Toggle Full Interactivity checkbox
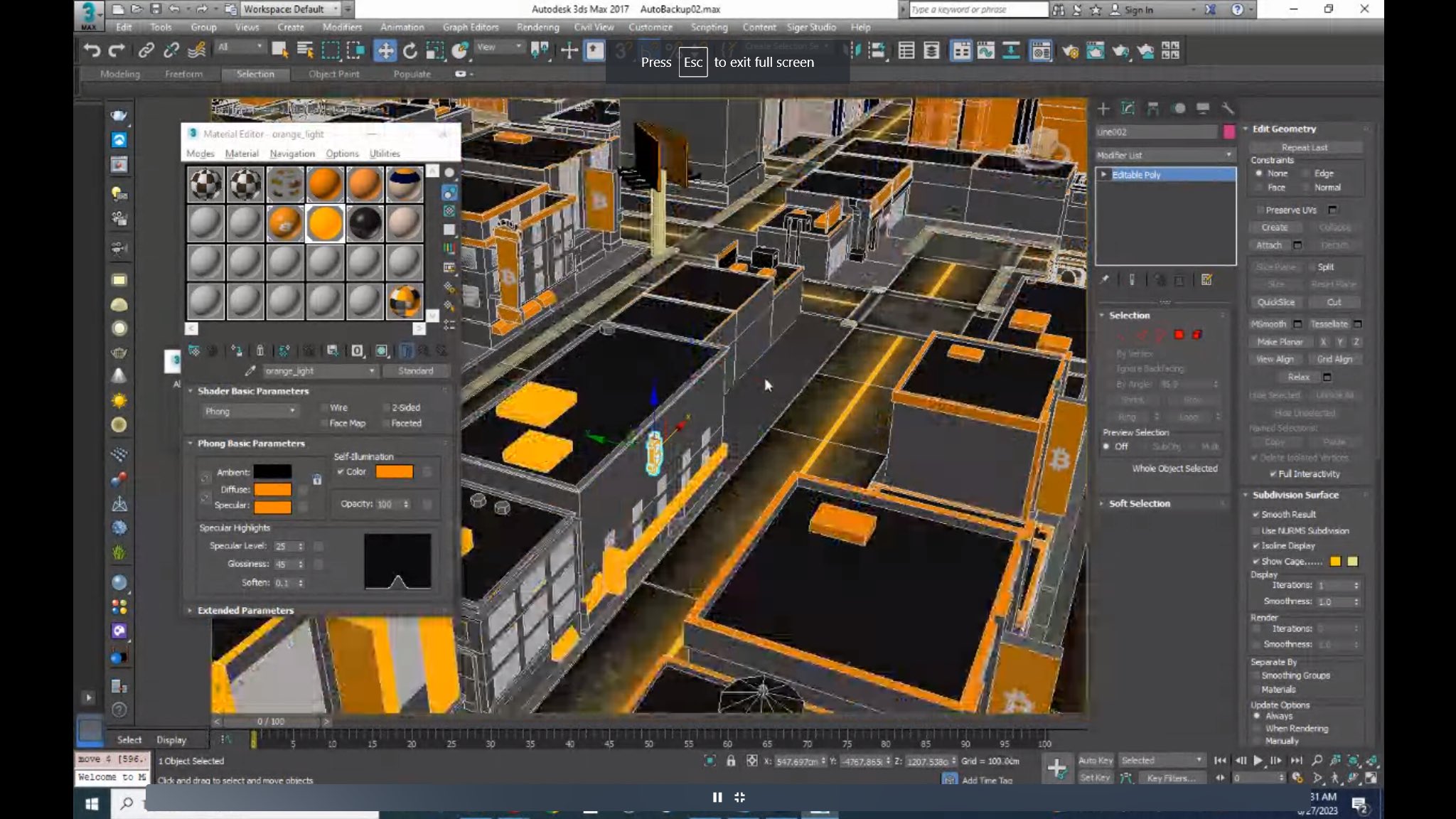Screen dimensions: 1456x819 coord(1273,474)
